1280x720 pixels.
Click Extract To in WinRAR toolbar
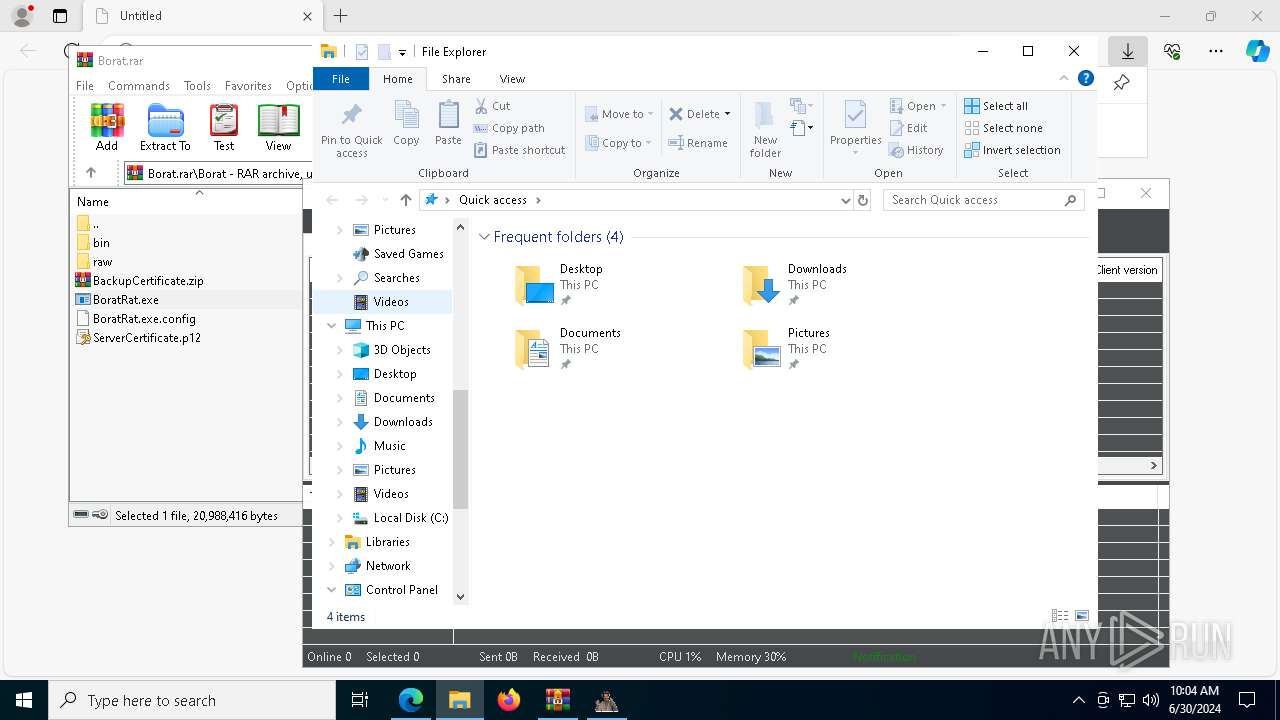click(165, 127)
